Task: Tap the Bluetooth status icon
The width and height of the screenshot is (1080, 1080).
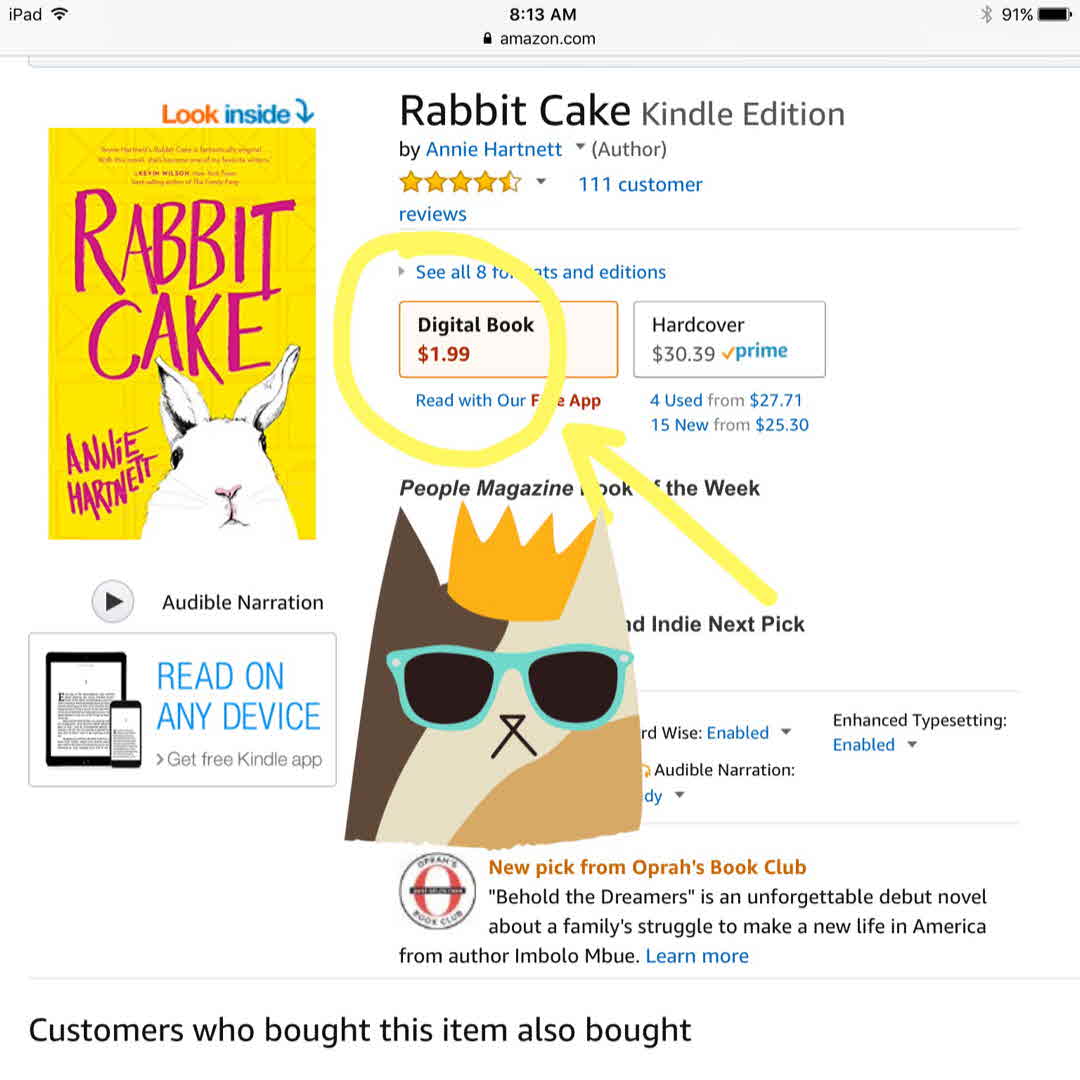Action: coord(986,14)
